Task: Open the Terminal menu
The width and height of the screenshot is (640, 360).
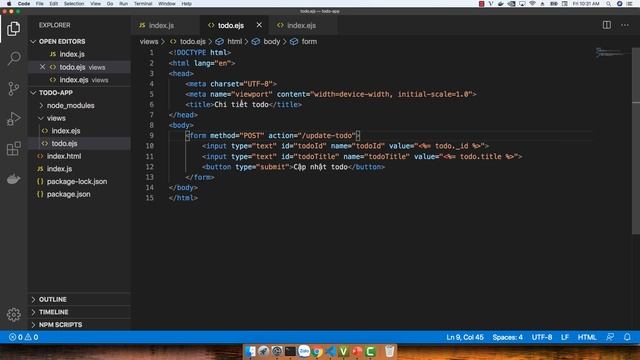Action: pos(143,4)
